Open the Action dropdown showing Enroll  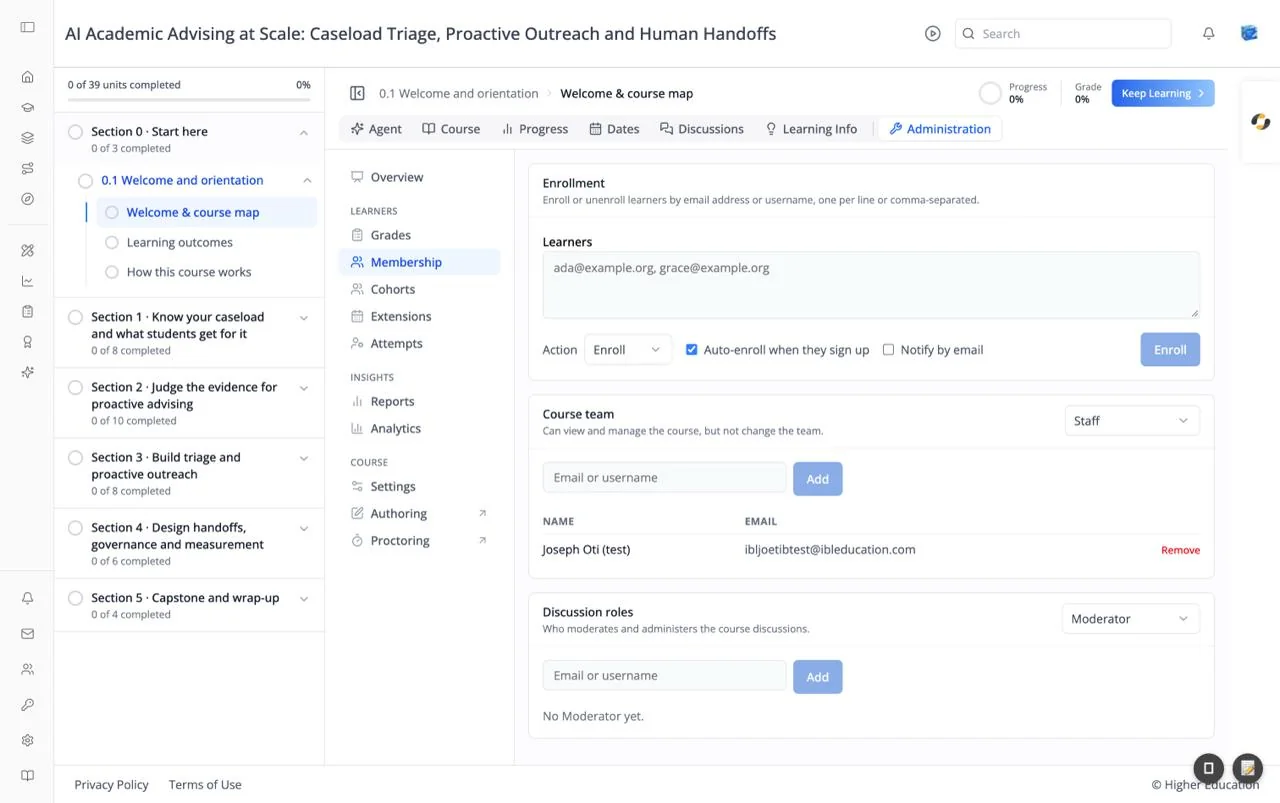(627, 350)
